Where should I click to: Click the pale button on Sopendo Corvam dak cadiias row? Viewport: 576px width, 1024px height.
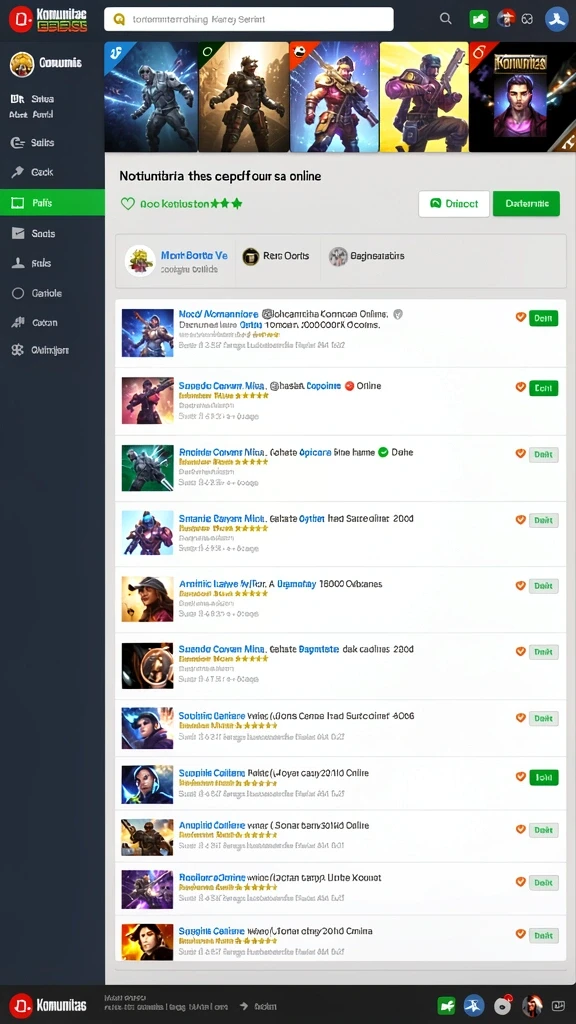[543, 651]
